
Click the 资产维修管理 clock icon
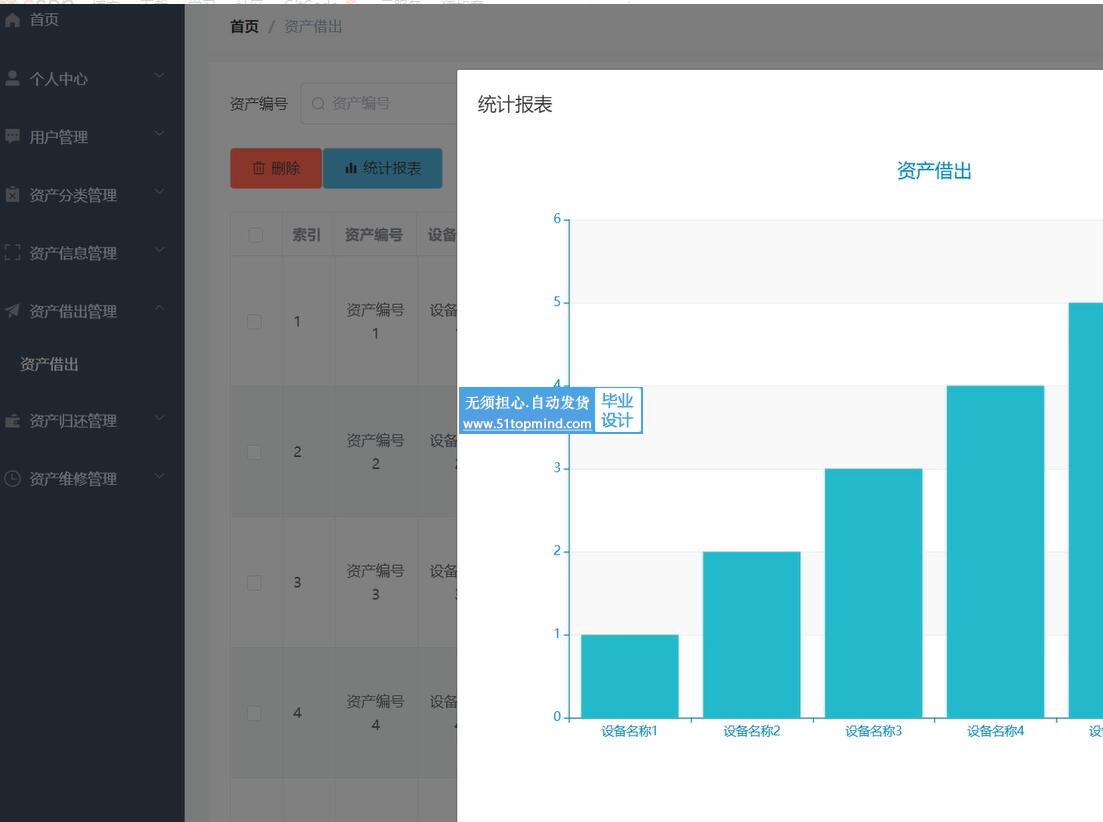pyautogui.click(x=13, y=479)
